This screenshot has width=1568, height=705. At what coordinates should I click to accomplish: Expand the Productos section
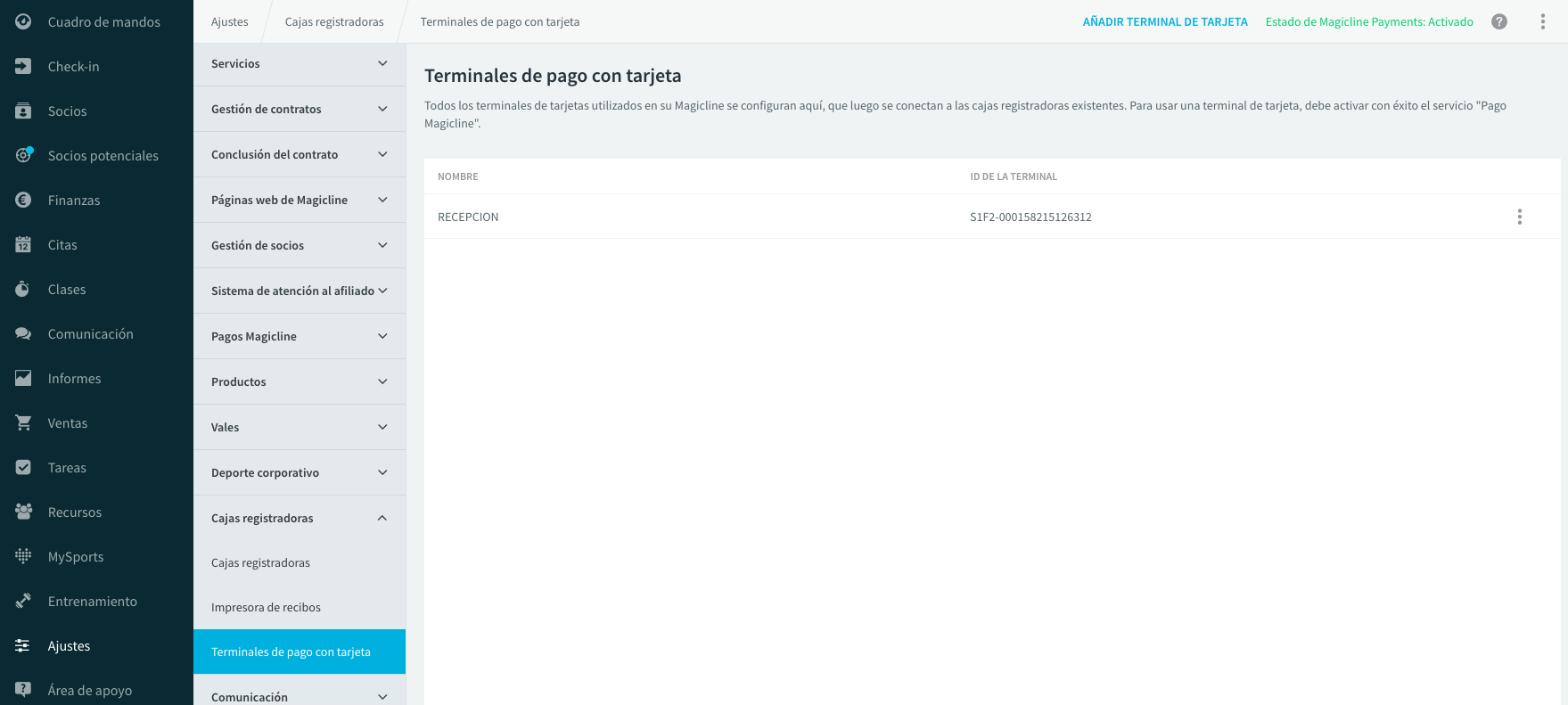point(300,381)
